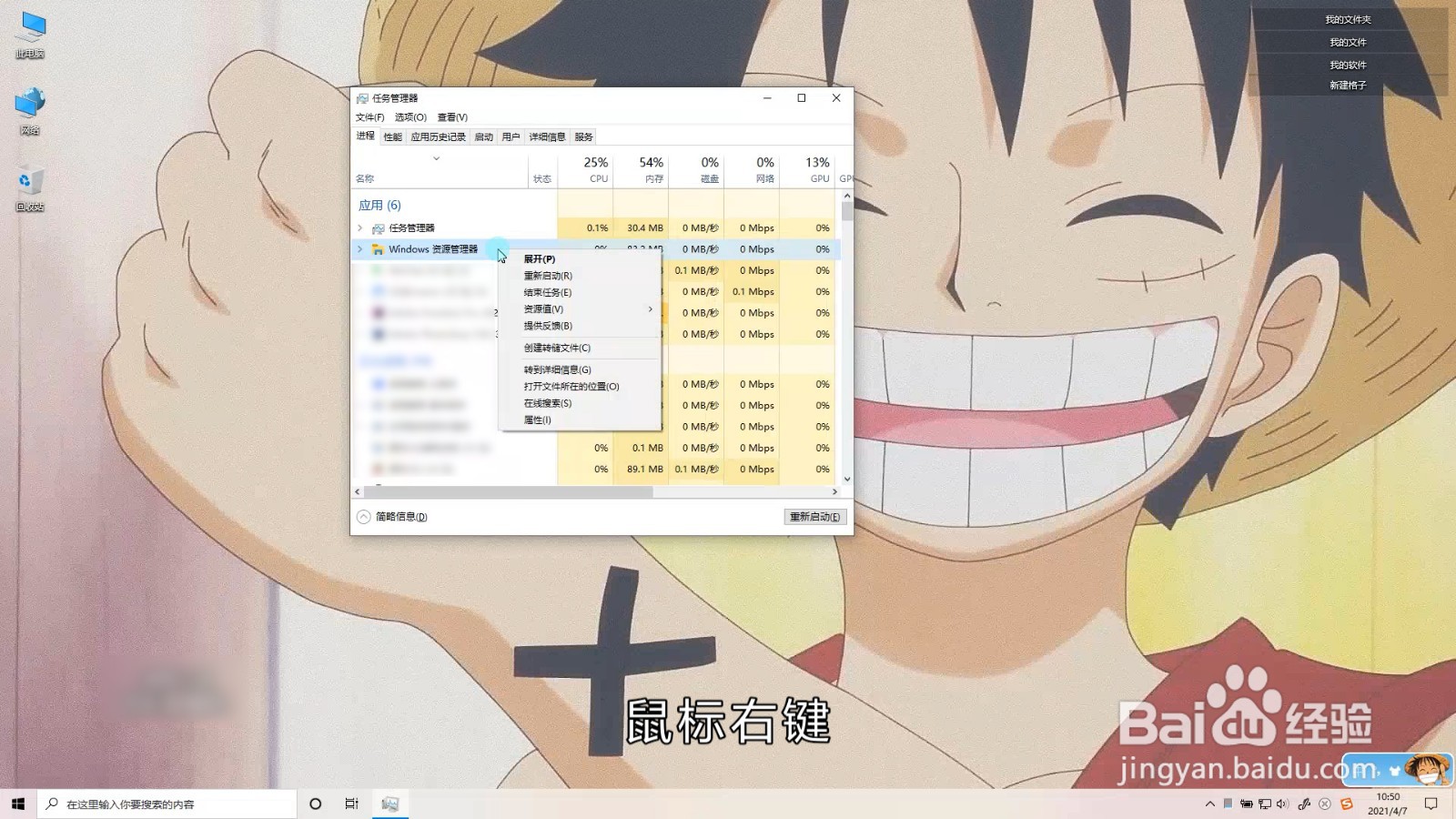Open the 资源值(V) submenu arrow
The image size is (1456, 819).
pyautogui.click(x=650, y=309)
